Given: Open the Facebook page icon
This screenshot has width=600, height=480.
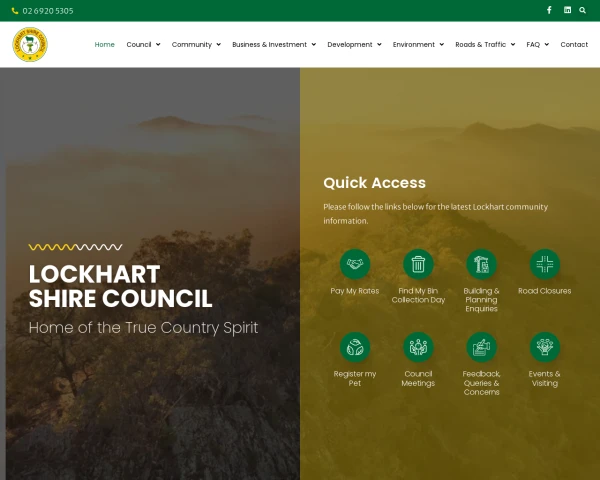Looking at the screenshot, I should coord(549,10).
